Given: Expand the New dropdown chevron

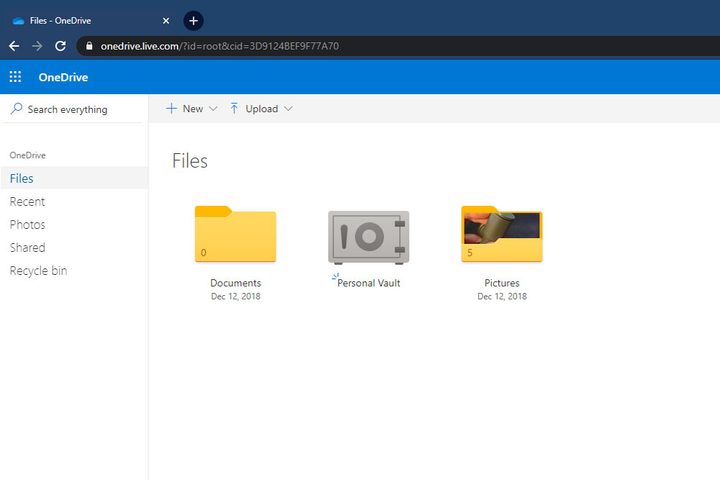Looking at the screenshot, I should (213, 109).
